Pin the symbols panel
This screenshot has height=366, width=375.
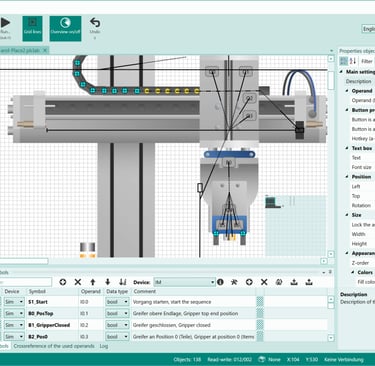(330, 272)
